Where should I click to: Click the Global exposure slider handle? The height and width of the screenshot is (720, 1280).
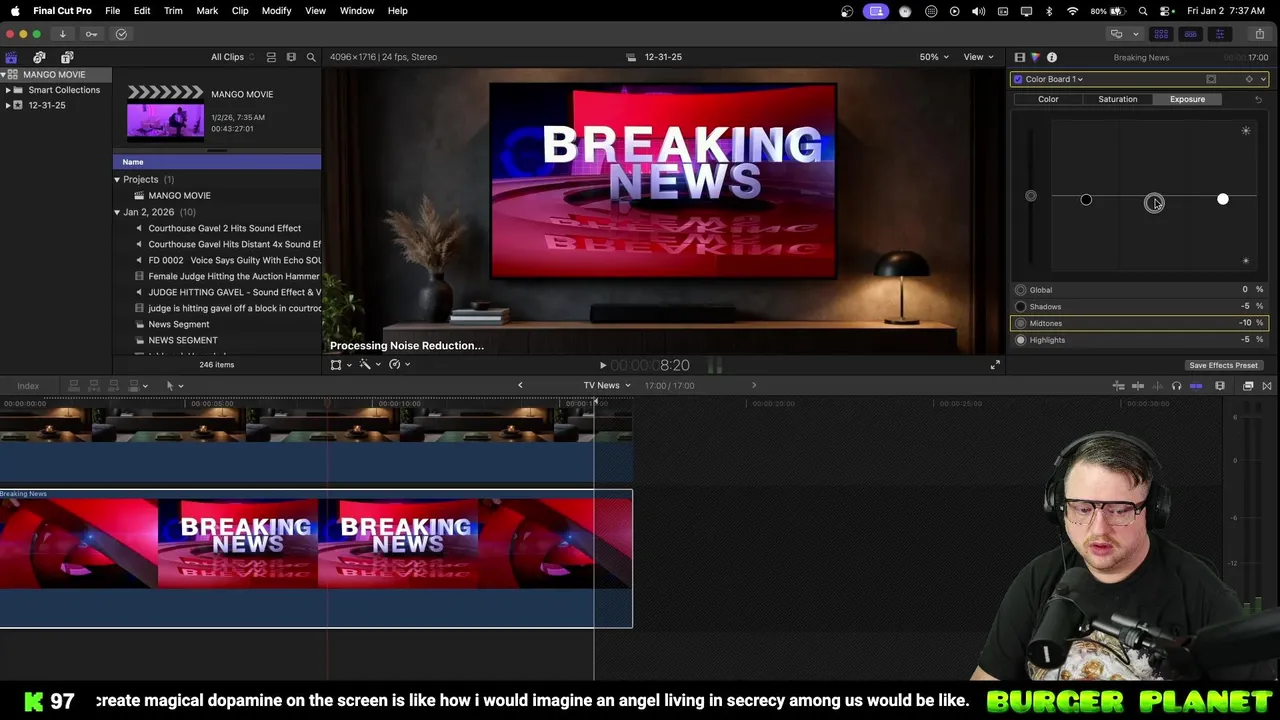[x=1031, y=196]
